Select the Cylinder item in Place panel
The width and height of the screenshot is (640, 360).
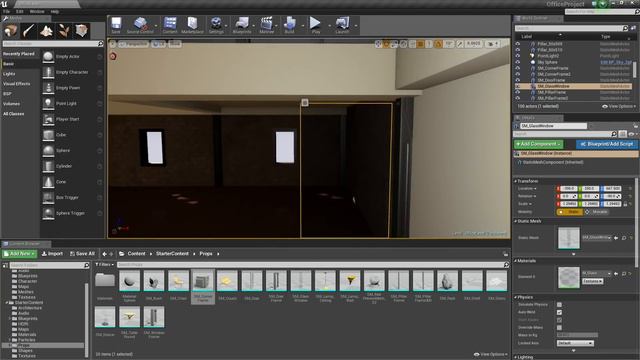click(x=72, y=166)
